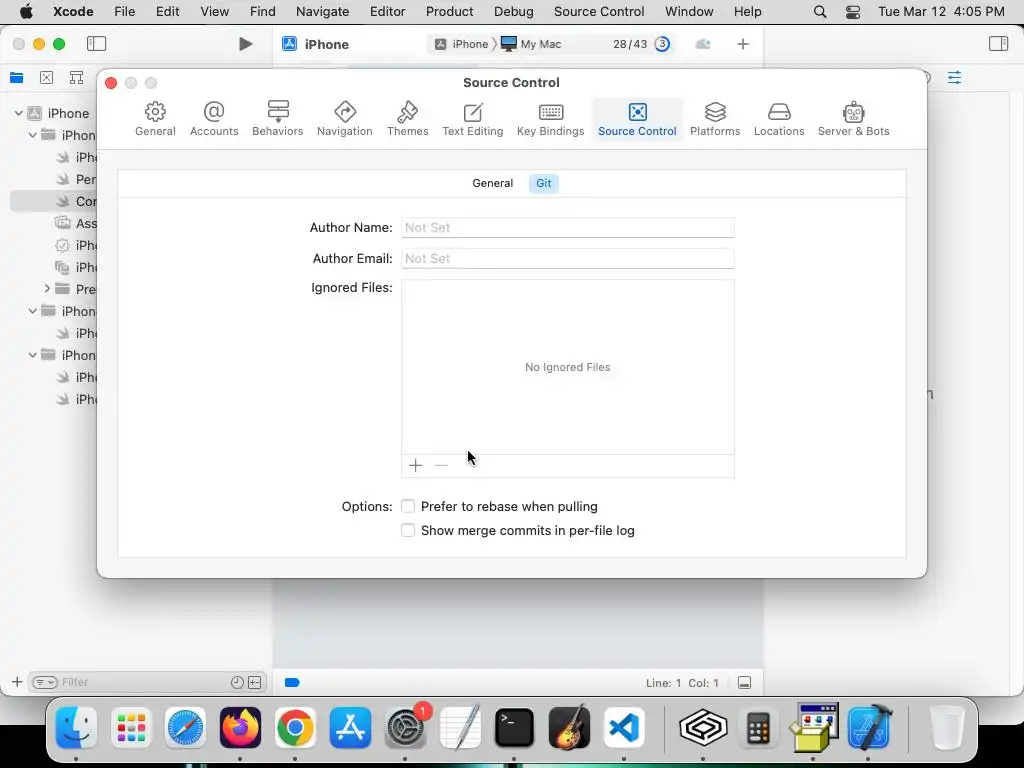Open the Source Control menu
This screenshot has height=768, width=1024.
click(599, 12)
